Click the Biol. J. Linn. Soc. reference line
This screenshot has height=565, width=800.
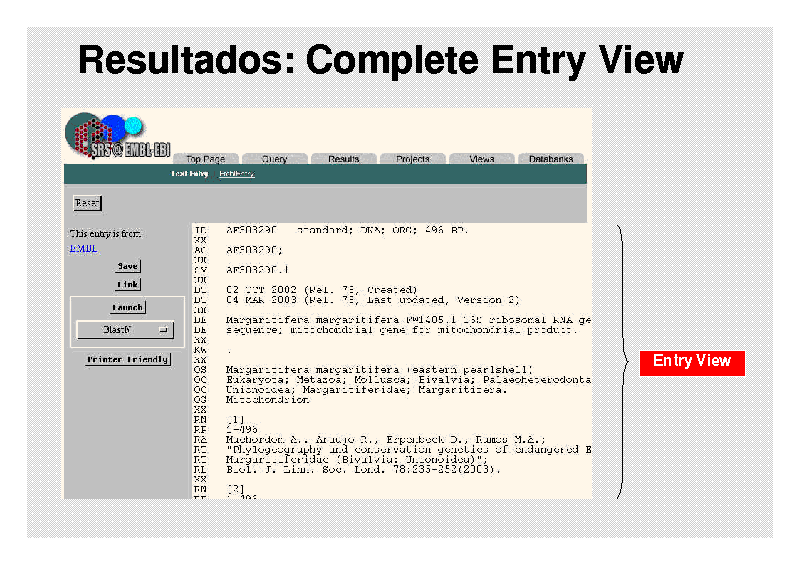[362, 468]
